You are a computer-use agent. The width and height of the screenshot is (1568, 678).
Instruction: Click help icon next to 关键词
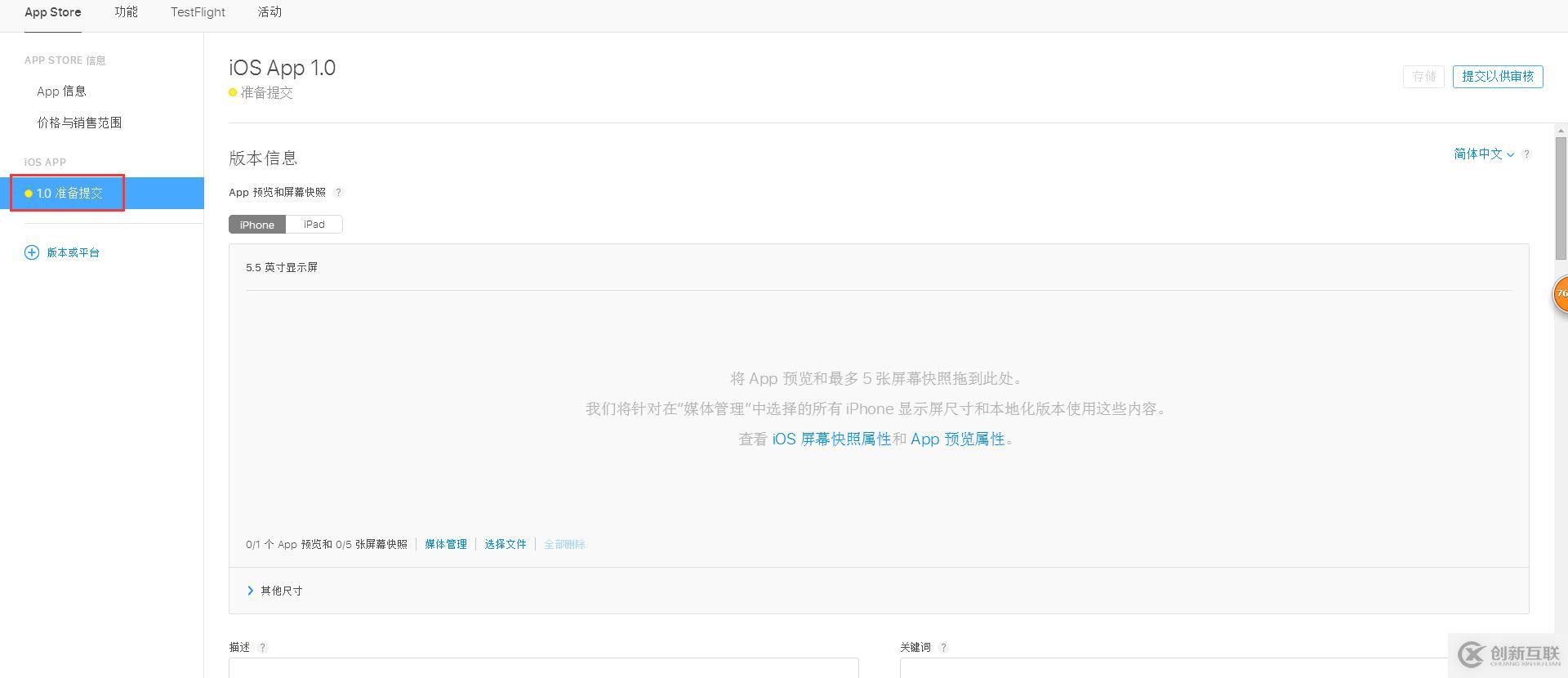tap(943, 648)
